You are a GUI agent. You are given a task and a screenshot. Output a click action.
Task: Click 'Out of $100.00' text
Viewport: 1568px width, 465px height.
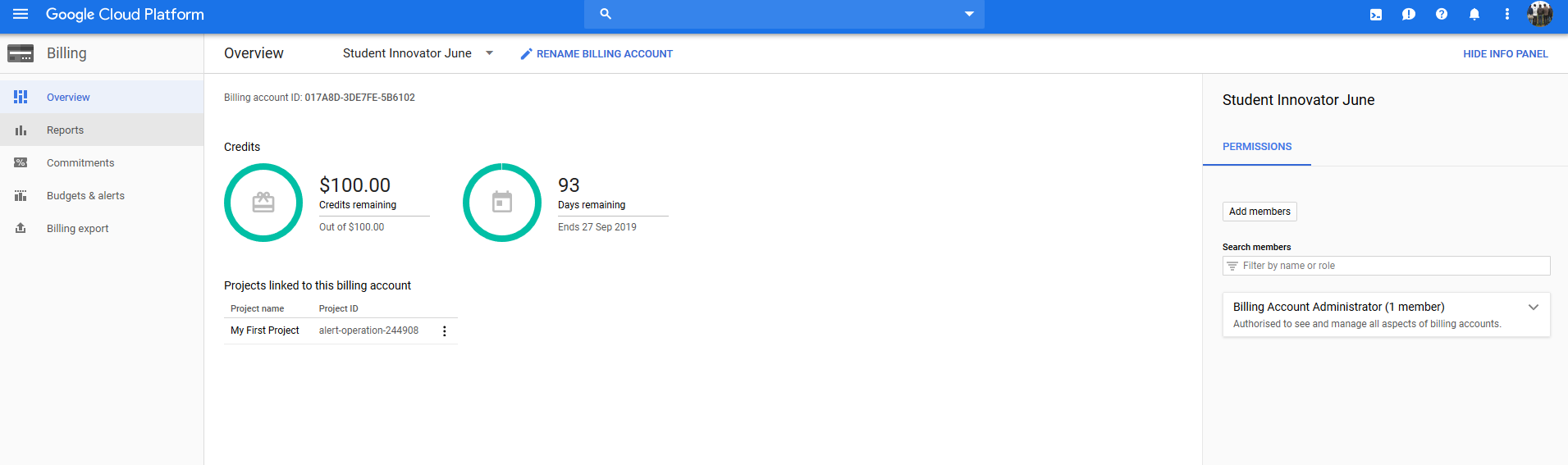tap(351, 227)
